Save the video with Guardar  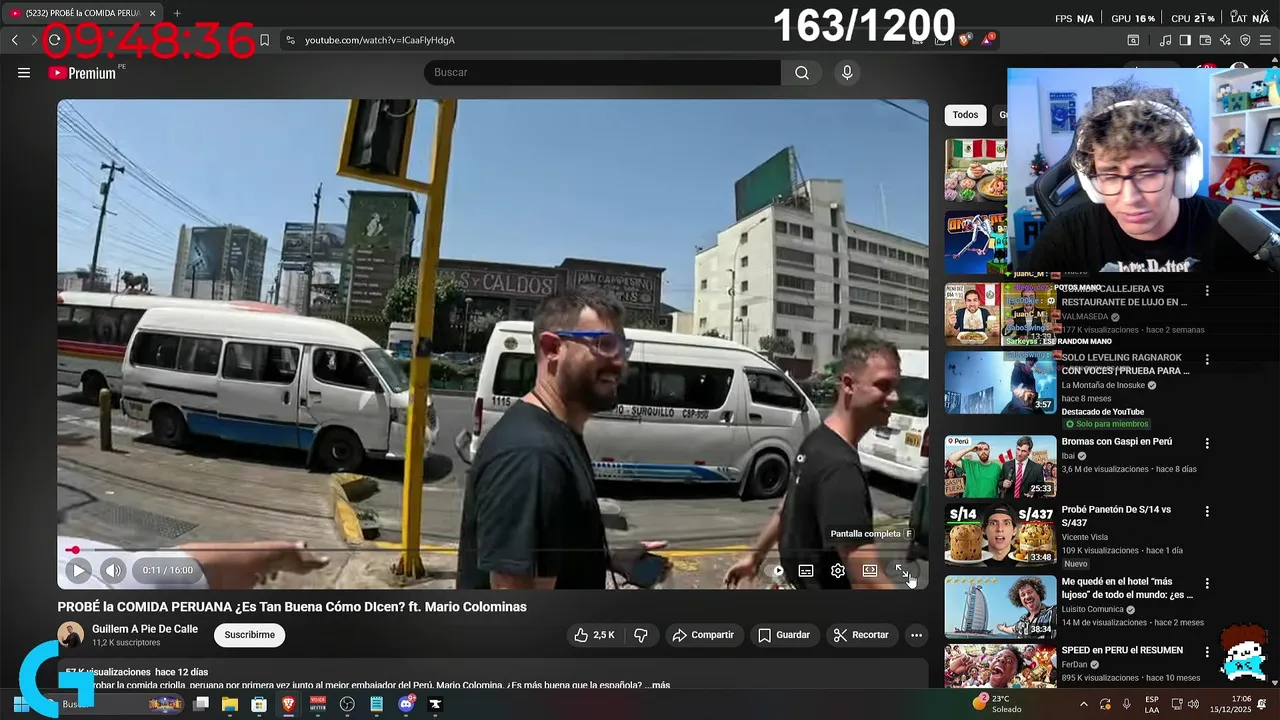[x=784, y=635]
